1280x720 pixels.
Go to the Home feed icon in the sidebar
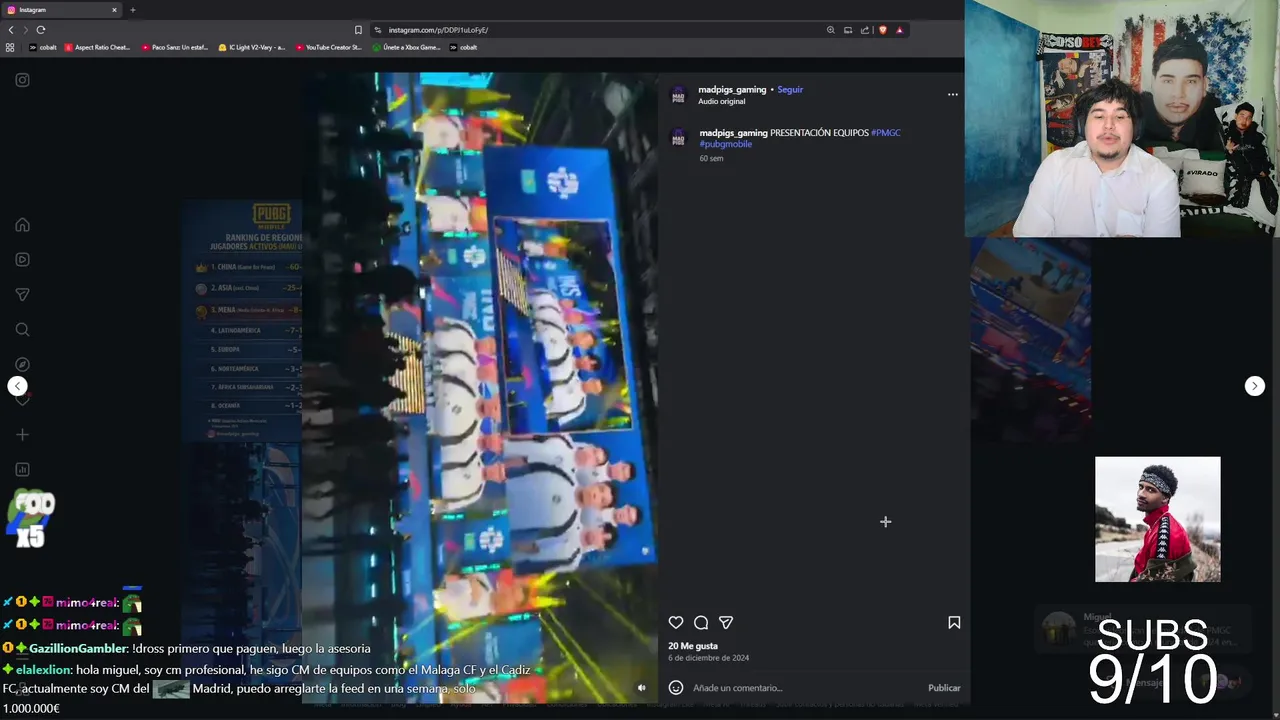(x=22, y=225)
